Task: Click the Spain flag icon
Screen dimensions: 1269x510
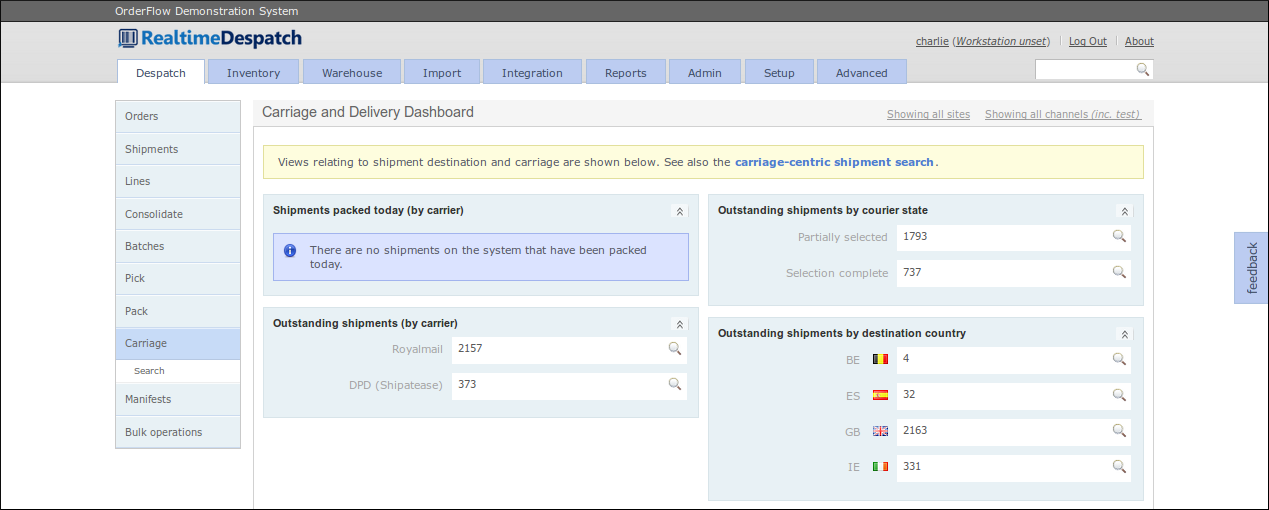Action: click(880, 395)
